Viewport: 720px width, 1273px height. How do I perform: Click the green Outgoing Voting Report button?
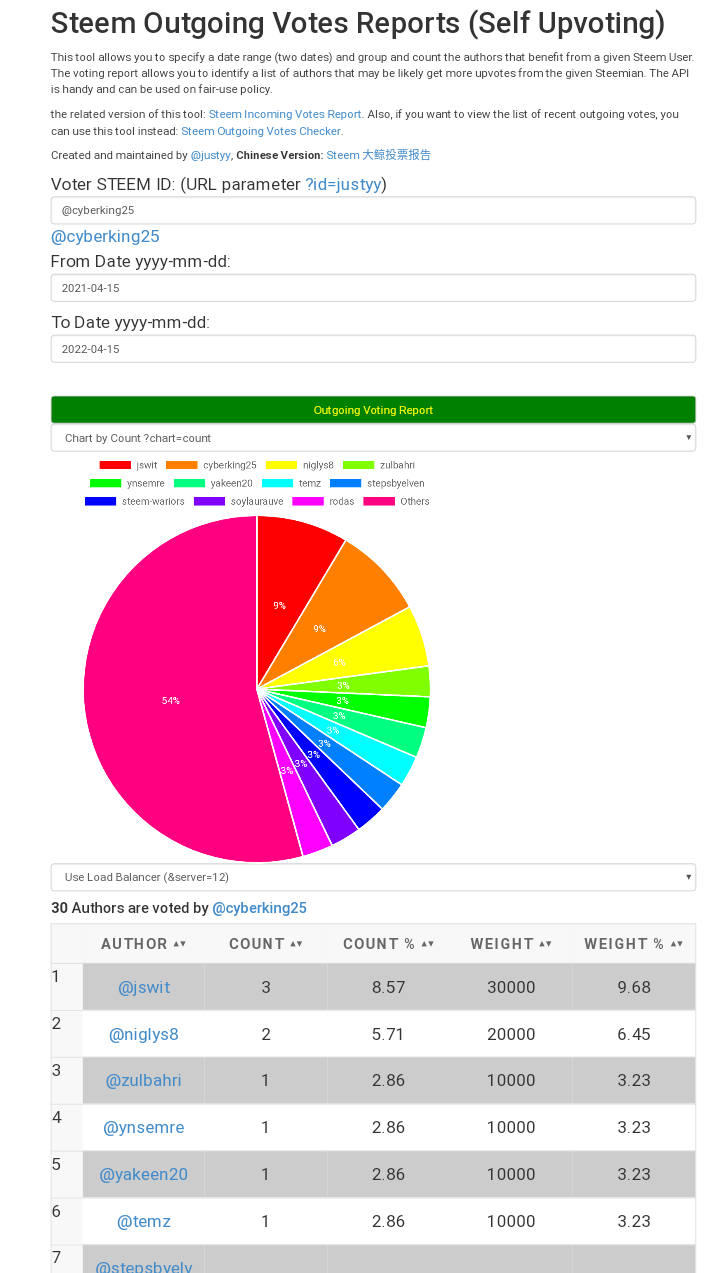coord(373,410)
